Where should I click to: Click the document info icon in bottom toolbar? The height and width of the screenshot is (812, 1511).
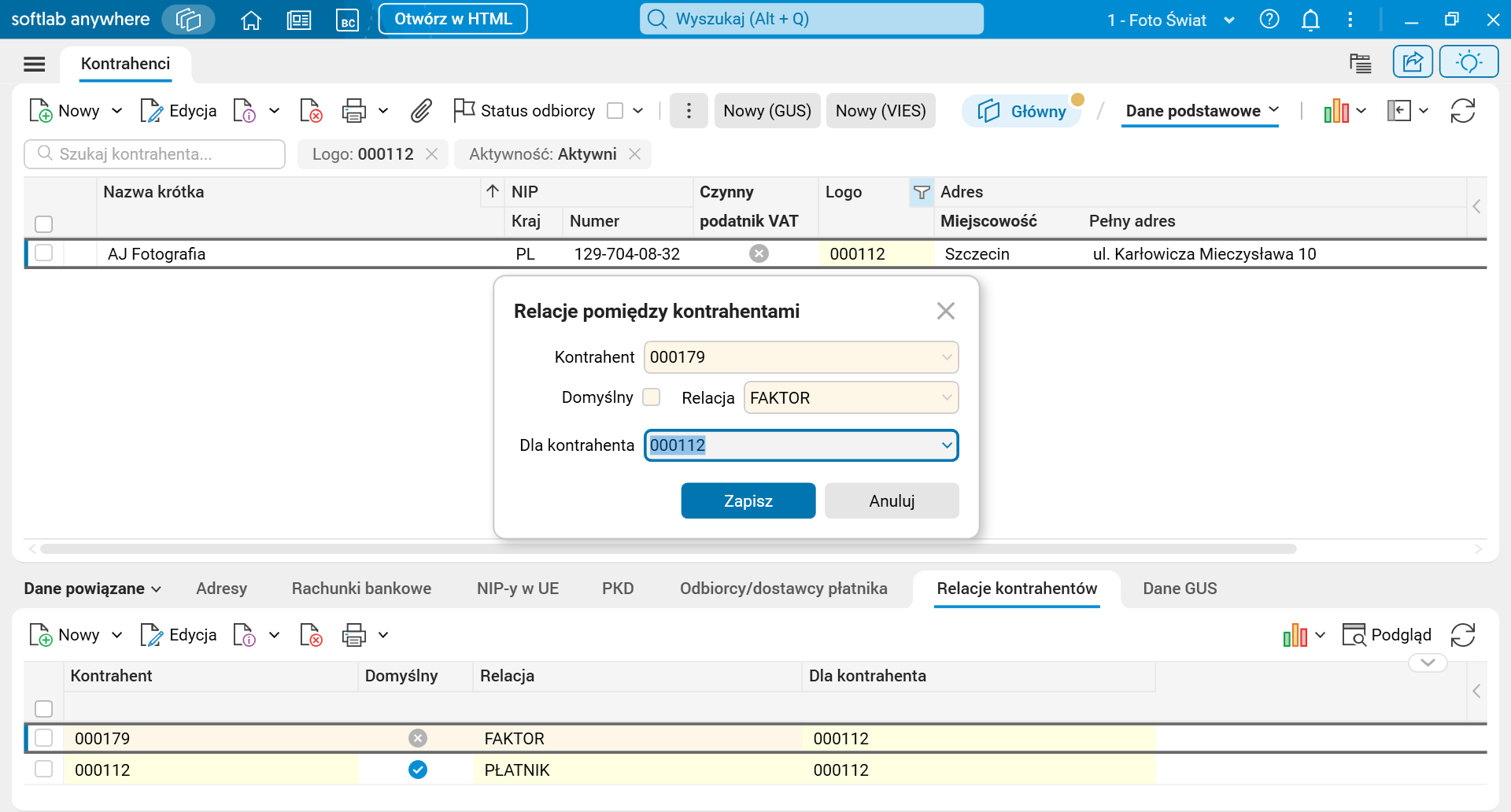pyautogui.click(x=245, y=635)
